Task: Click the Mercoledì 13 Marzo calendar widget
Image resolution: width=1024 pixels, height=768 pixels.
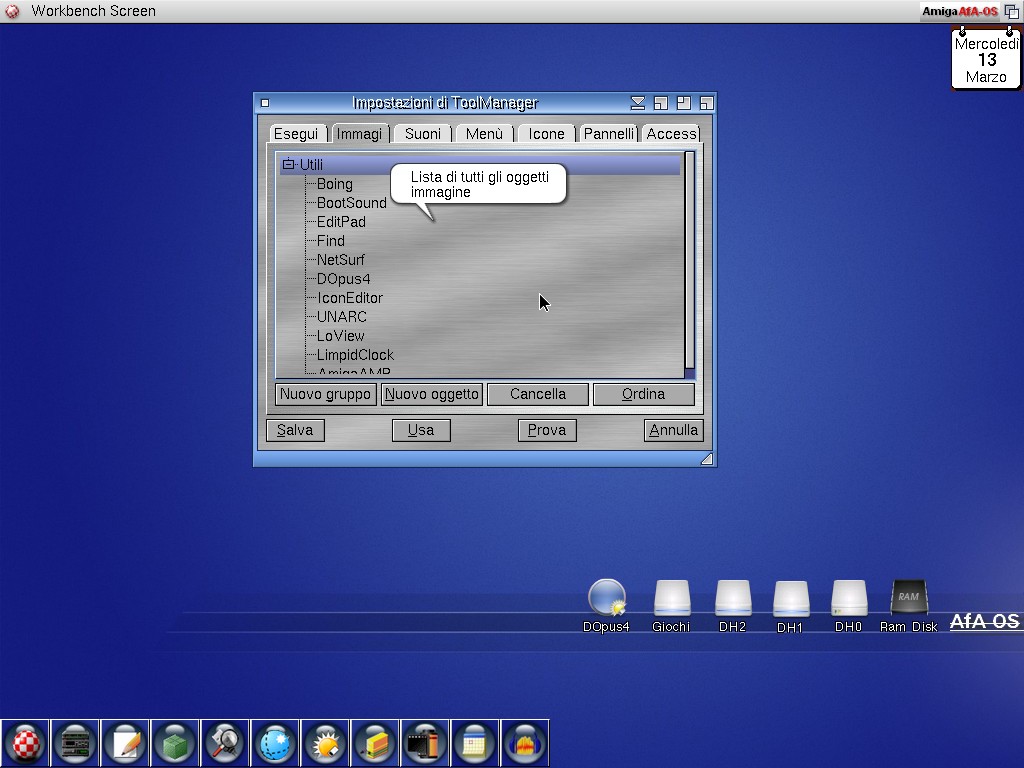Action: coord(985,60)
